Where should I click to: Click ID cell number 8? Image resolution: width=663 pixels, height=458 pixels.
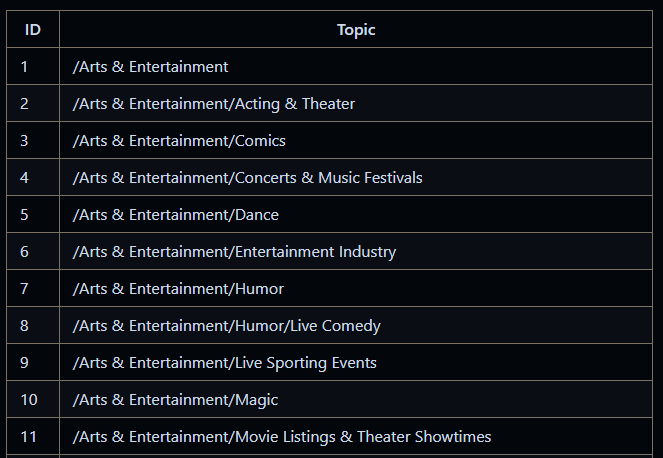pos(25,326)
